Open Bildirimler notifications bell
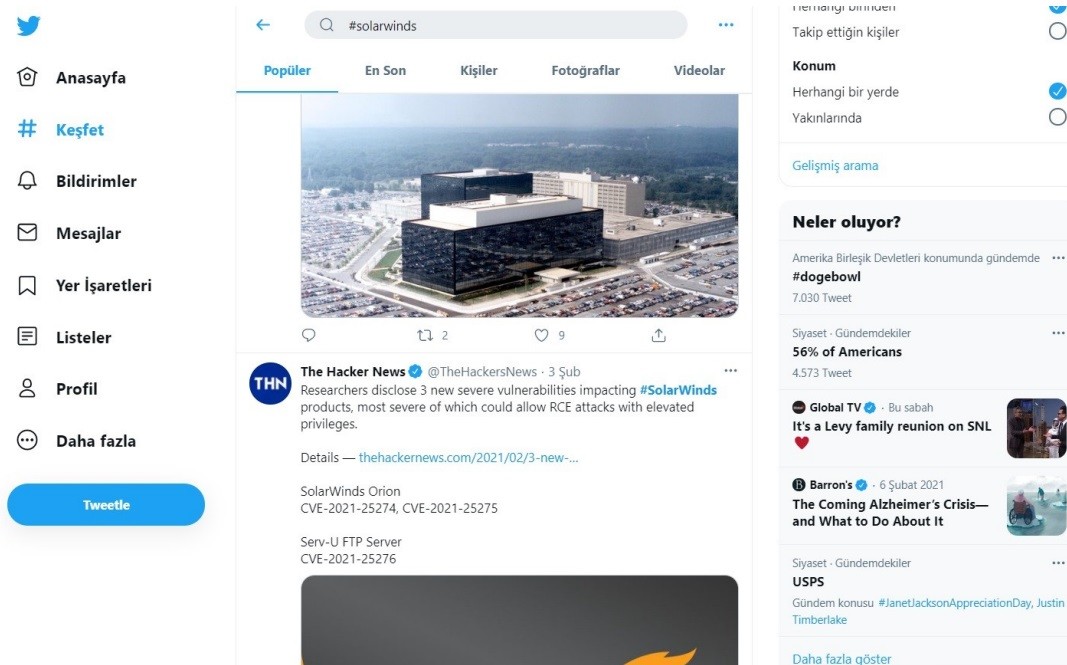This screenshot has width=1067, height=665. tap(28, 181)
